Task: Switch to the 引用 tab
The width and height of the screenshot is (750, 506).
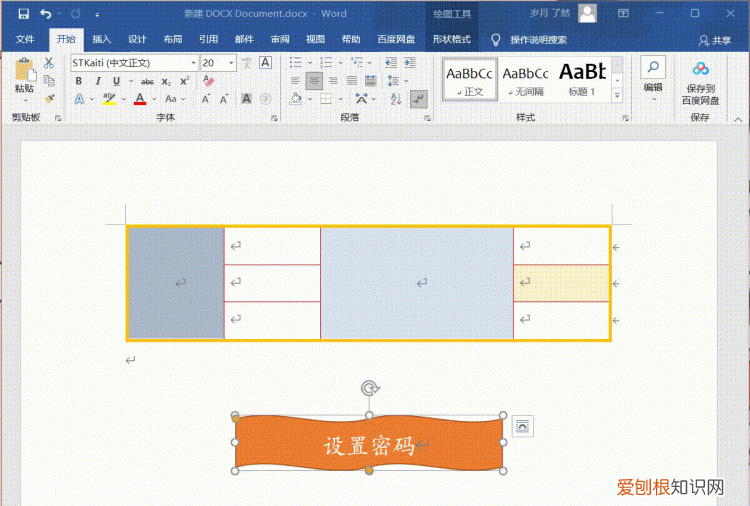Action: click(x=209, y=39)
